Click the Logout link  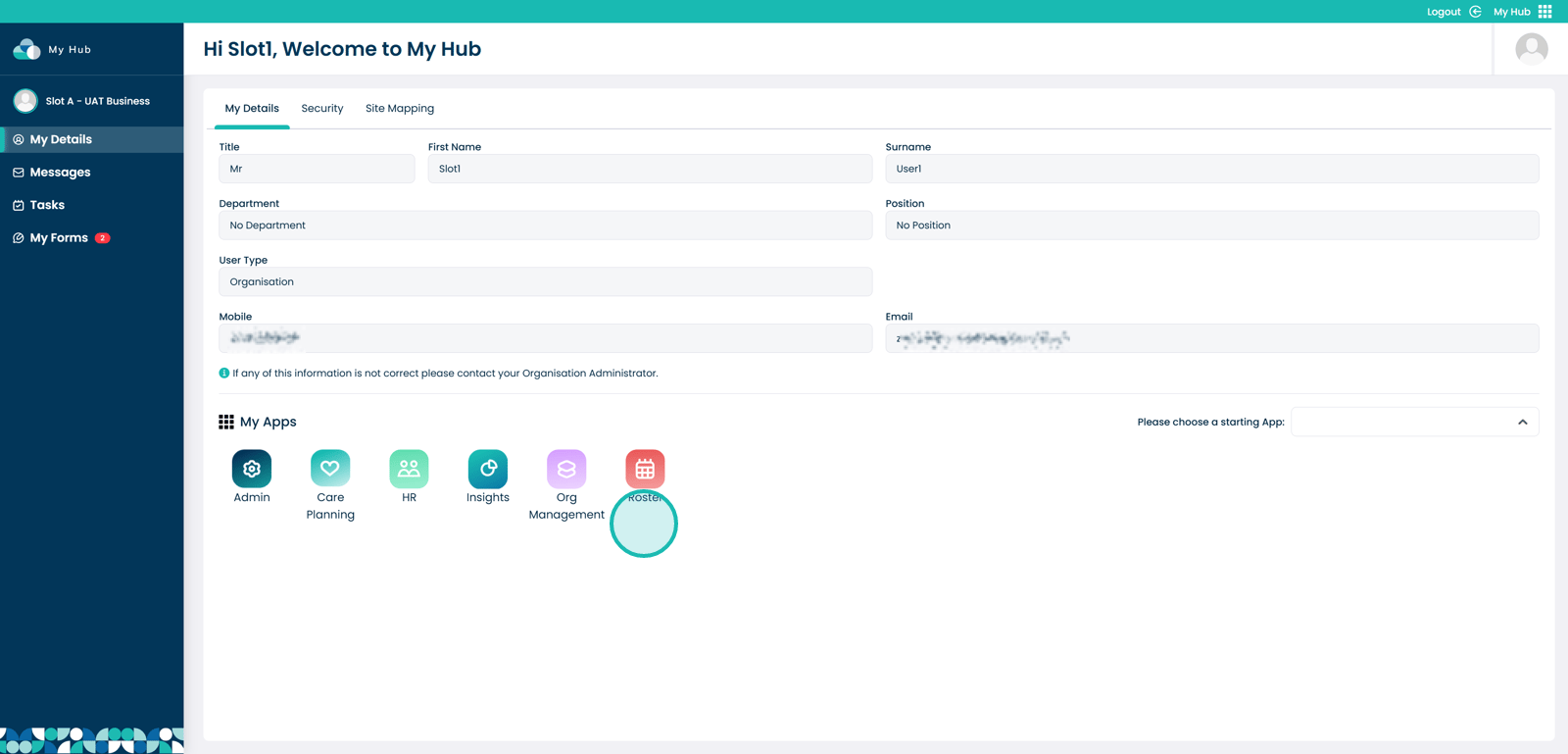tap(1444, 12)
